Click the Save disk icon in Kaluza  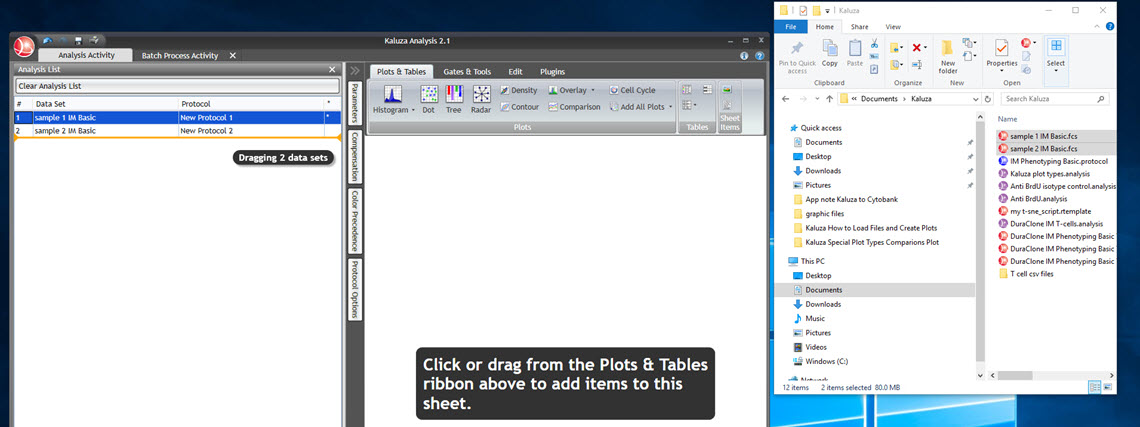point(79,40)
